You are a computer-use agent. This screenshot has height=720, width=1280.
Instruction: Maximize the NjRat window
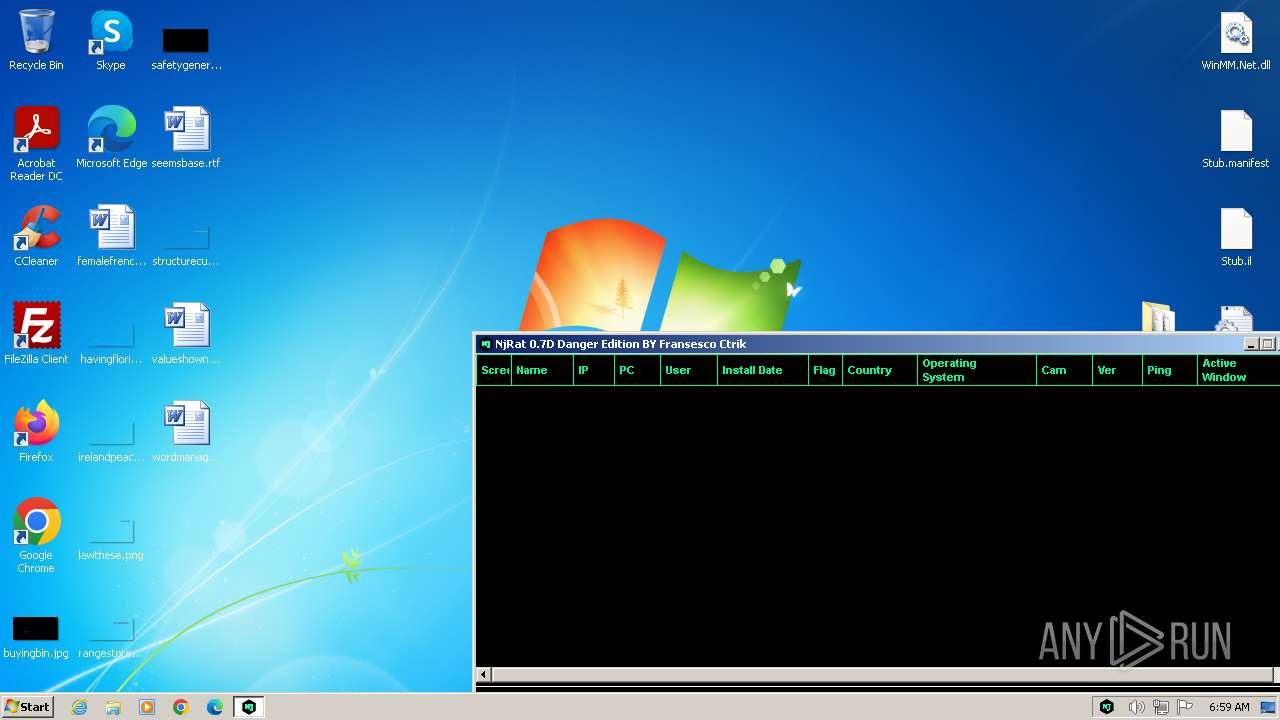(1268, 344)
